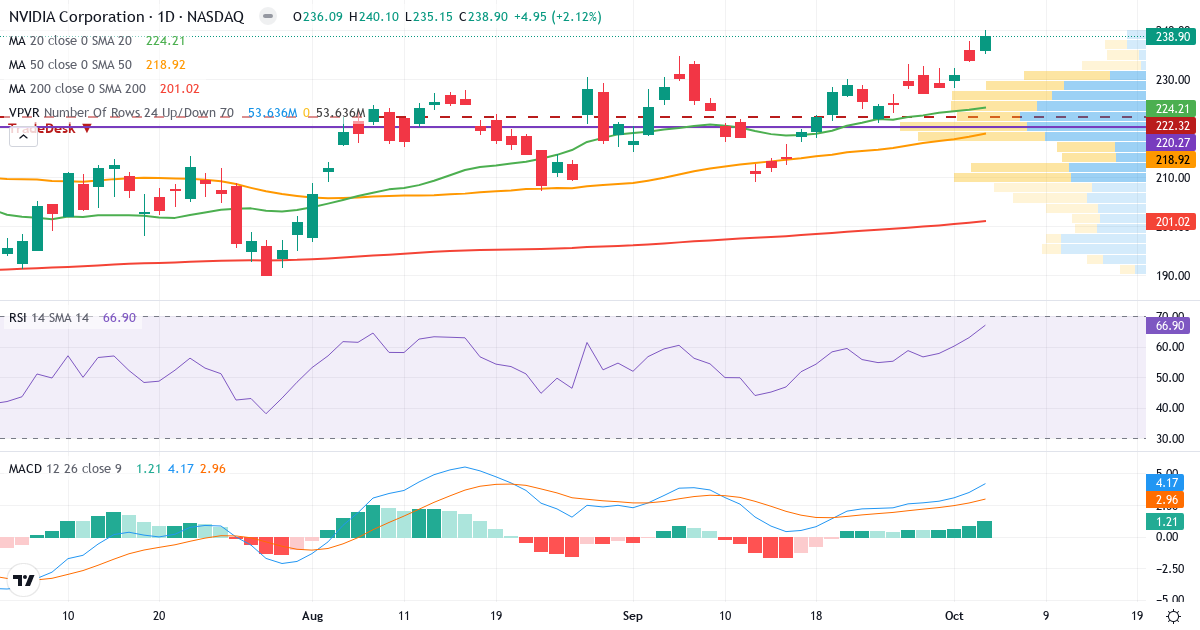Screen dimensions: 1200x630
Task: Click red 201.02 value in MA 200 legend
Action: pyautogui.click(x=181, y=89)
